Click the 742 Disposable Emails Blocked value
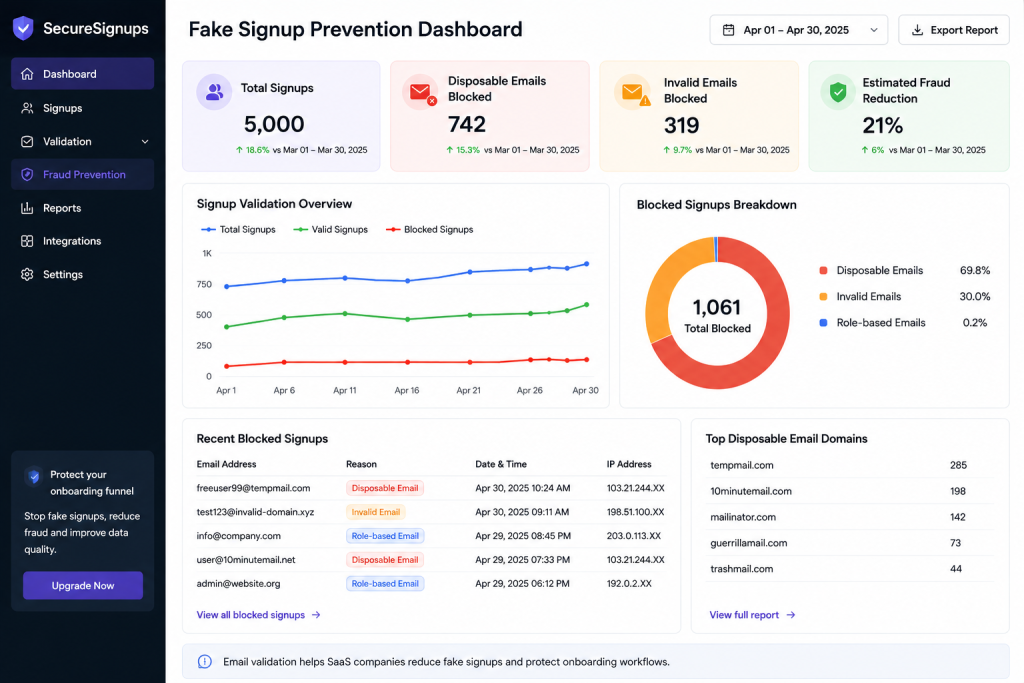1024x683 pixels. tap(467, 123)
